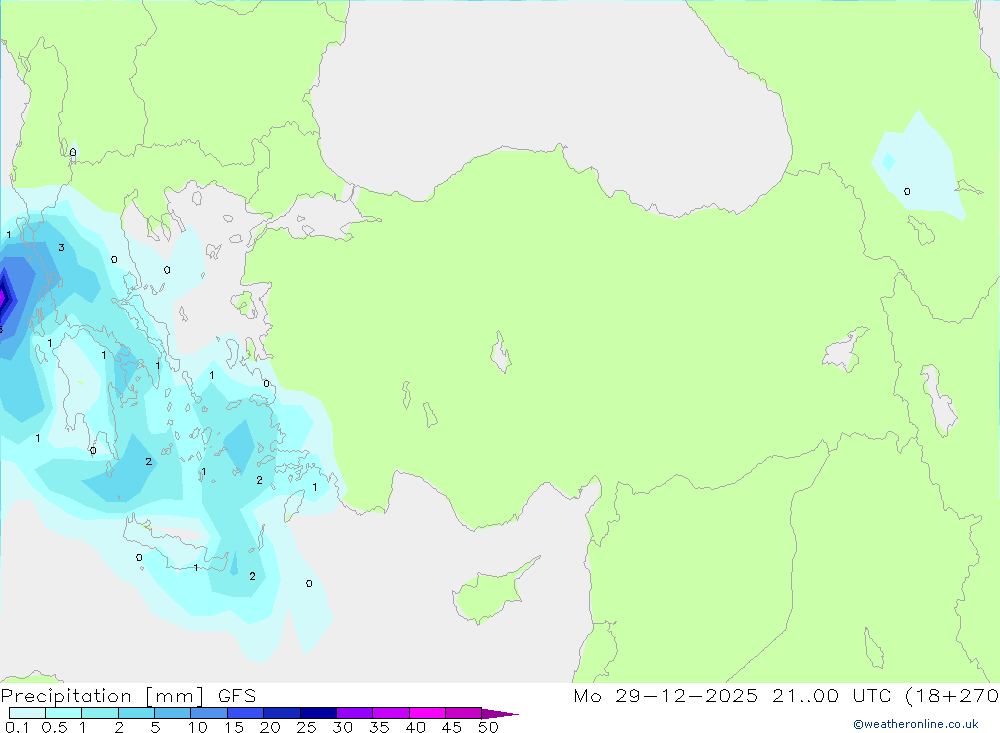
Task: Click the 45–50 mm legend color swatch
Action: pyautogui.click(x=464, y=713)
